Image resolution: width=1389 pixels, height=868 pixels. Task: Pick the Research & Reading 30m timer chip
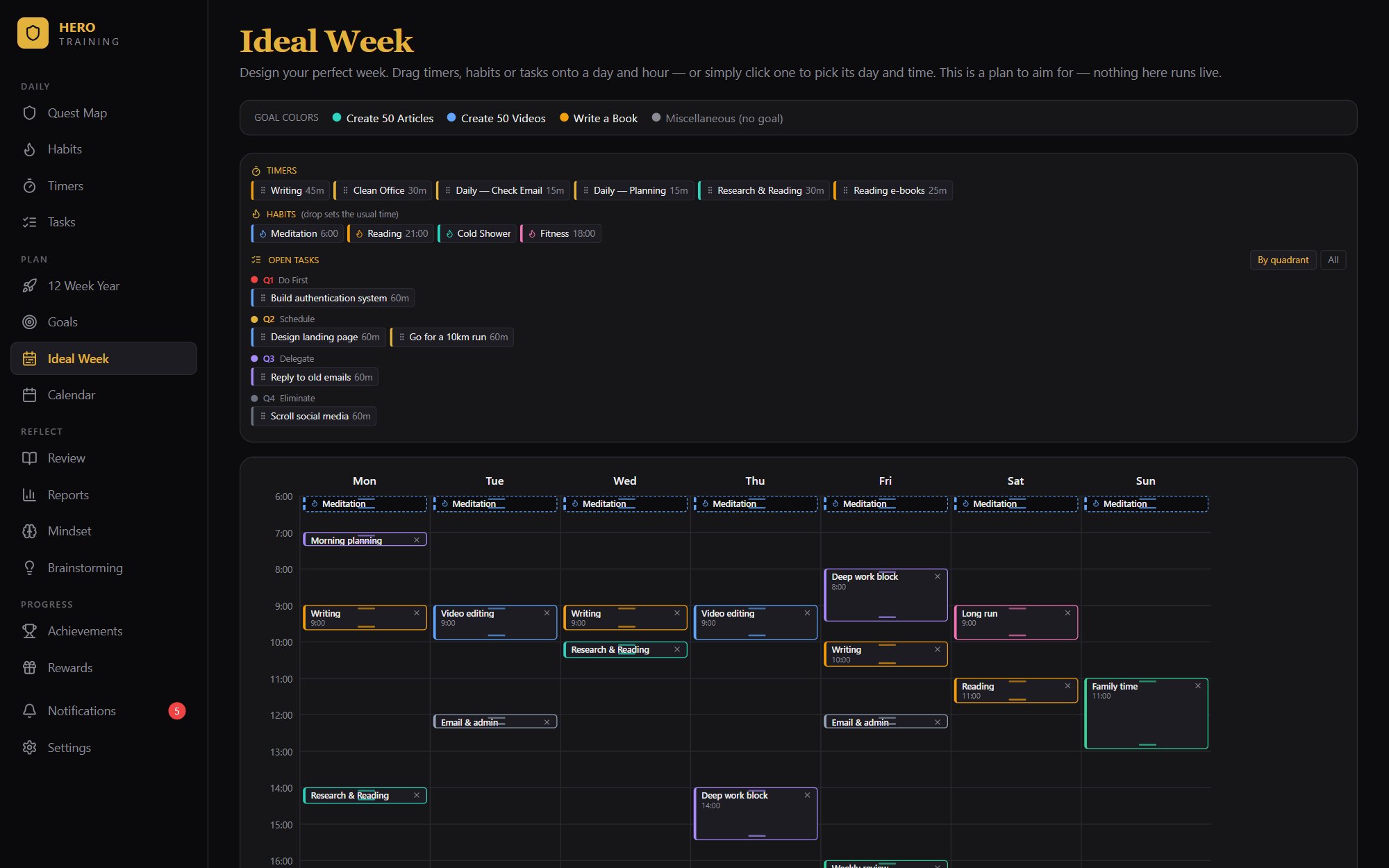(764, 190)
